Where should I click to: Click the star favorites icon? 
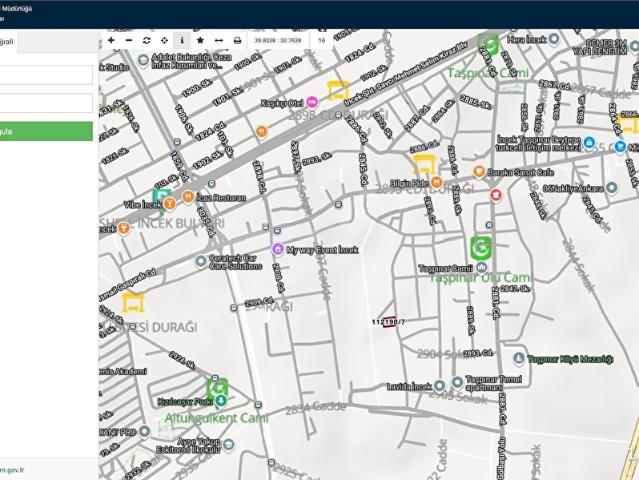[200, 40]
